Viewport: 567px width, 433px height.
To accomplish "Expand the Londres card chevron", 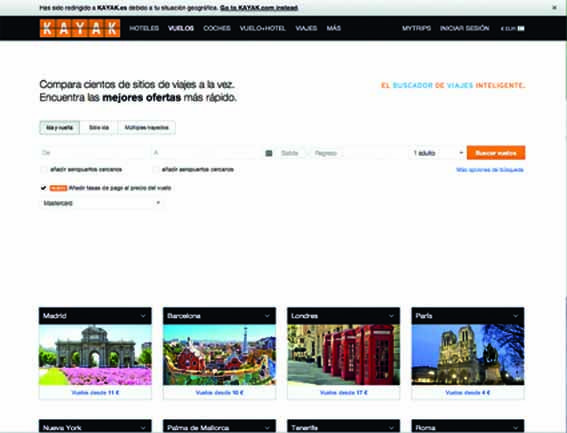I will tap(391, 316).
